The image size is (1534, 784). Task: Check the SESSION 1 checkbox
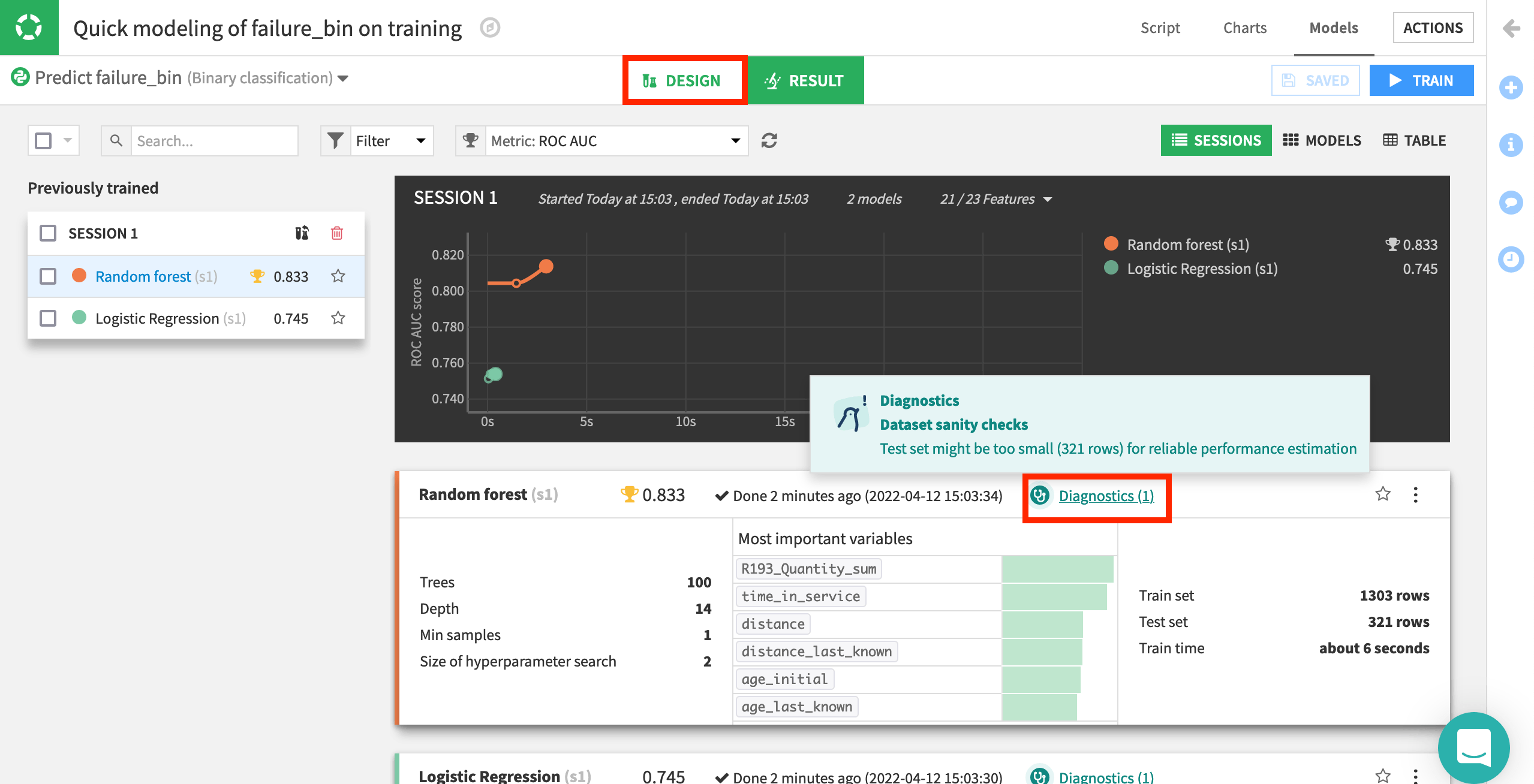click(47, 233)
